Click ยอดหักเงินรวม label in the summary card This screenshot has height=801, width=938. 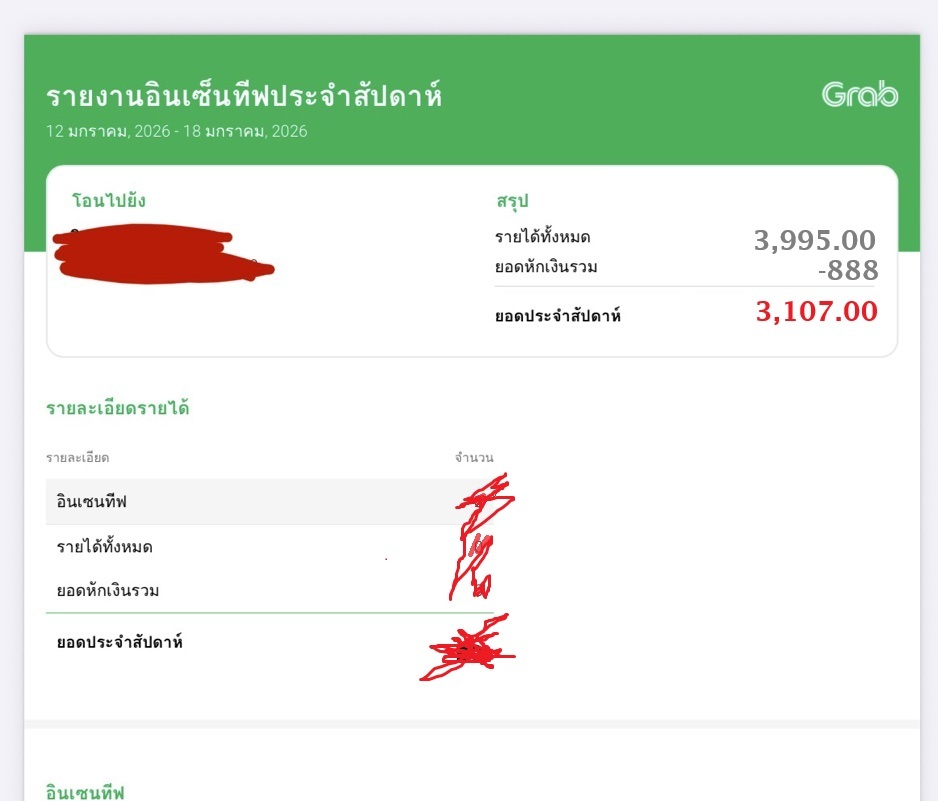(546, 266)
